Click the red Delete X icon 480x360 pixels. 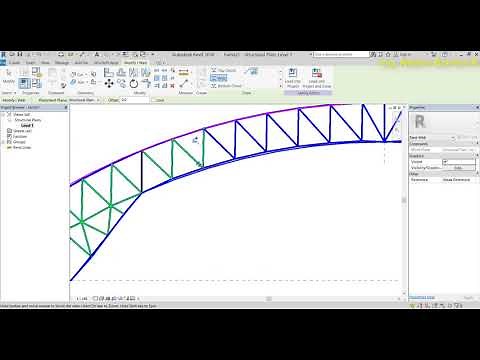pyautogui.click(x=172, y=86)
